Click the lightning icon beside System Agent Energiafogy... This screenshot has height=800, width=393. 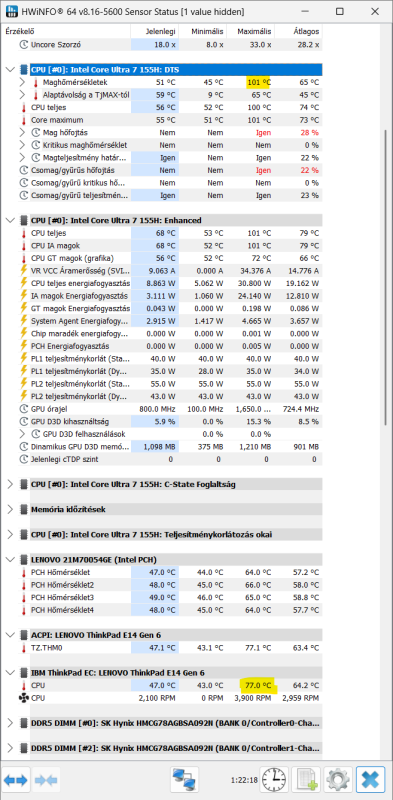pyautogui.click(x=23, y=321)
